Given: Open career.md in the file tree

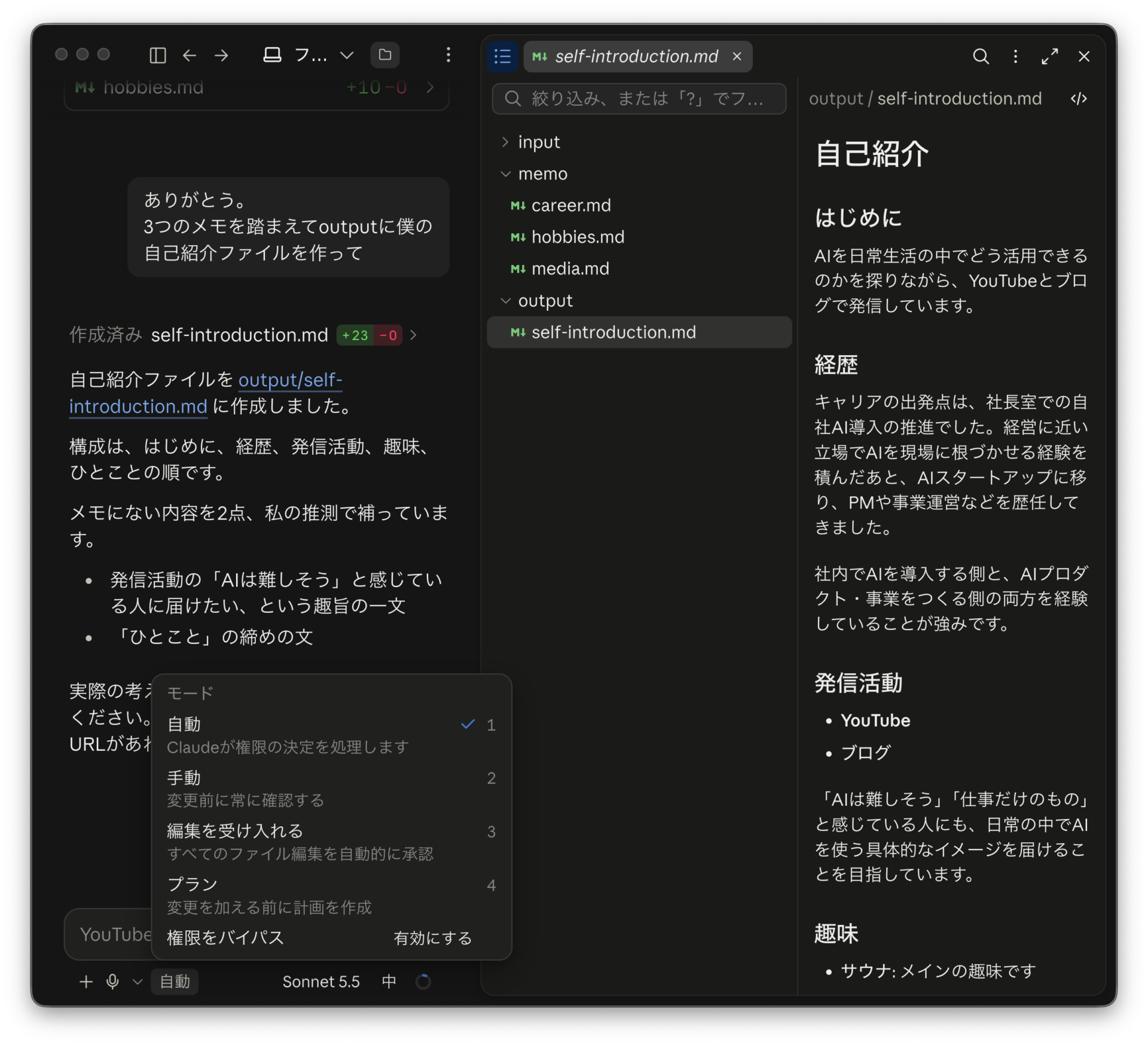Looking at the screenshot, I should pos(639,205).
